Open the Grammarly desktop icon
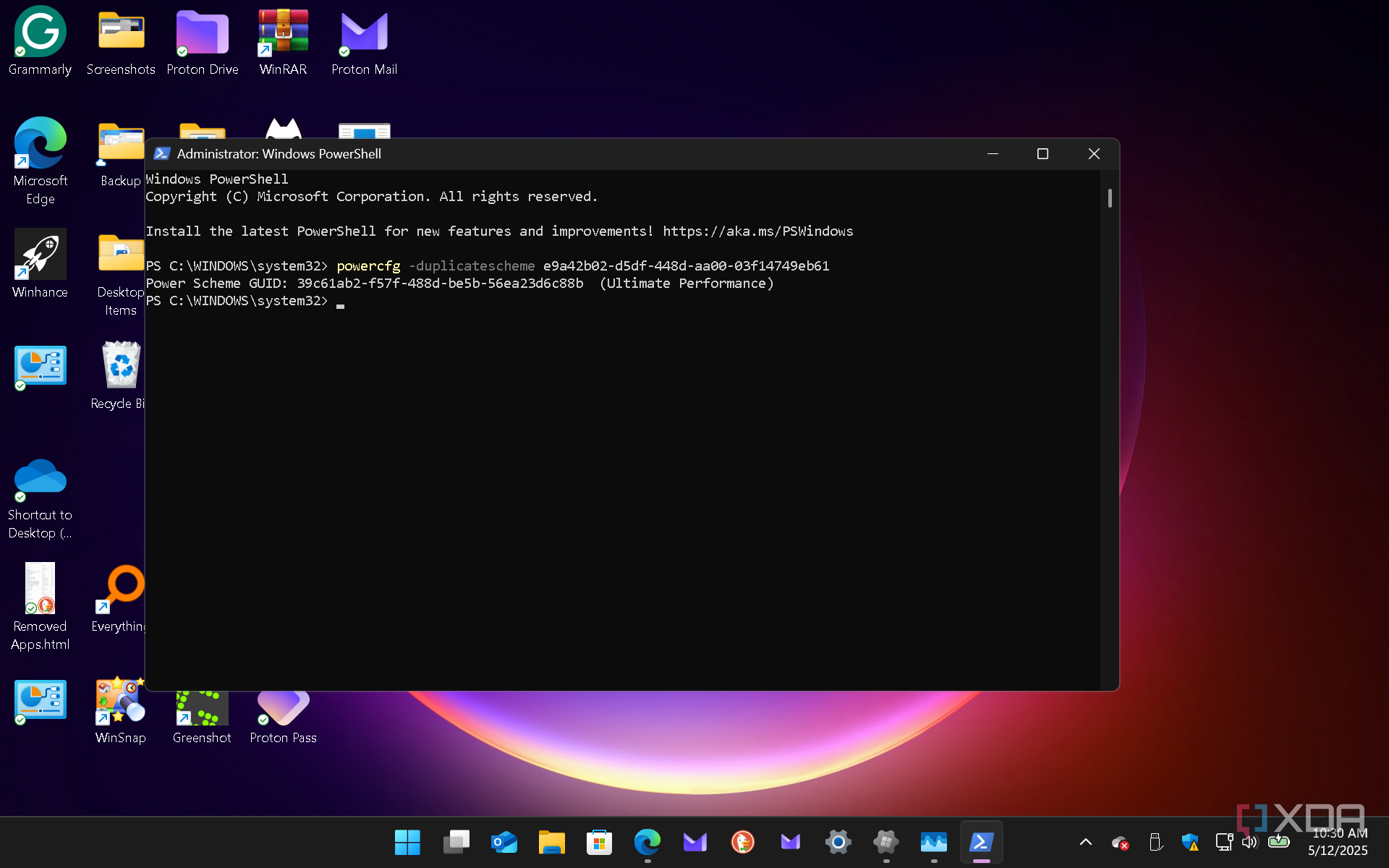Screen dimensions: 1389x868 pyautogui.click(x=40, y=33)
